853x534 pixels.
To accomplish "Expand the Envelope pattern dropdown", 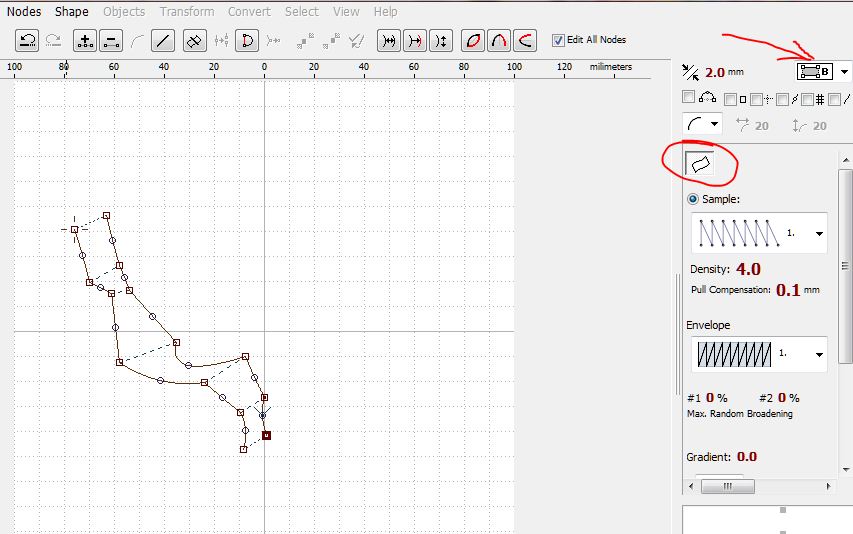I will coord(819,355).
